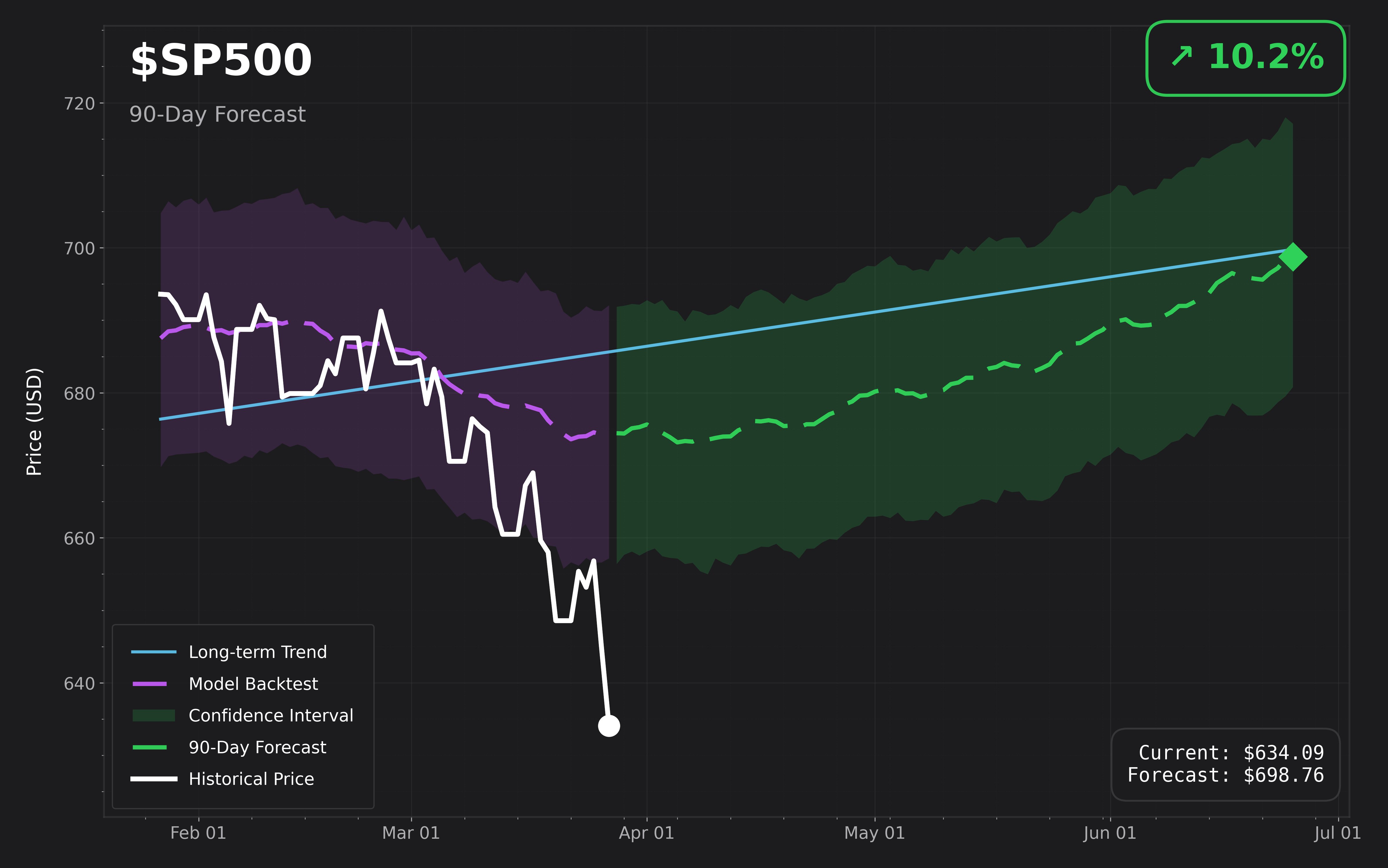1388x868 pixels.
Task: Click the upward arrow icon beside 10.2%
Action: coord(1182,56)
